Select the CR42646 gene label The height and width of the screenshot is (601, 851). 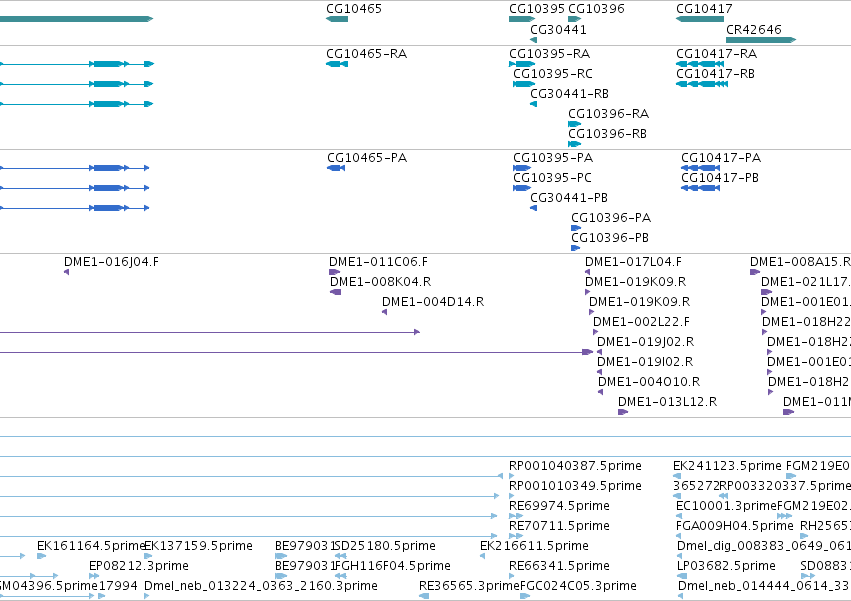tap(754, 29)
